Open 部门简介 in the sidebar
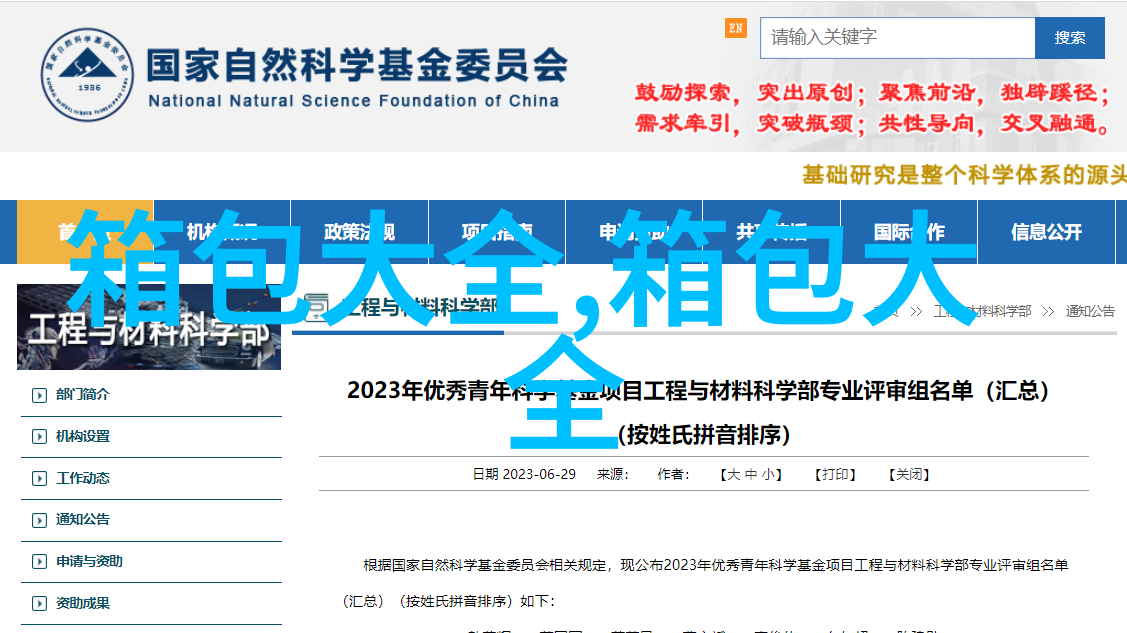Viewport: 1127px width, 633px height. (83, 394)
